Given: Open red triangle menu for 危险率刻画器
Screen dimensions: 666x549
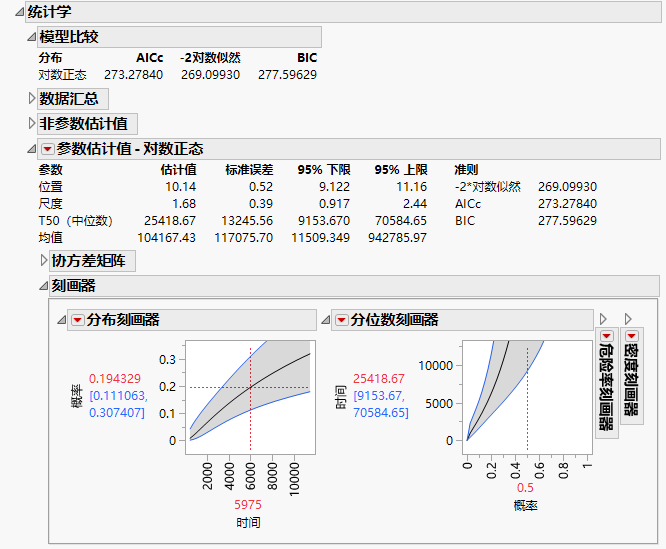Looking at the screenshot, I should click(607, 336).
